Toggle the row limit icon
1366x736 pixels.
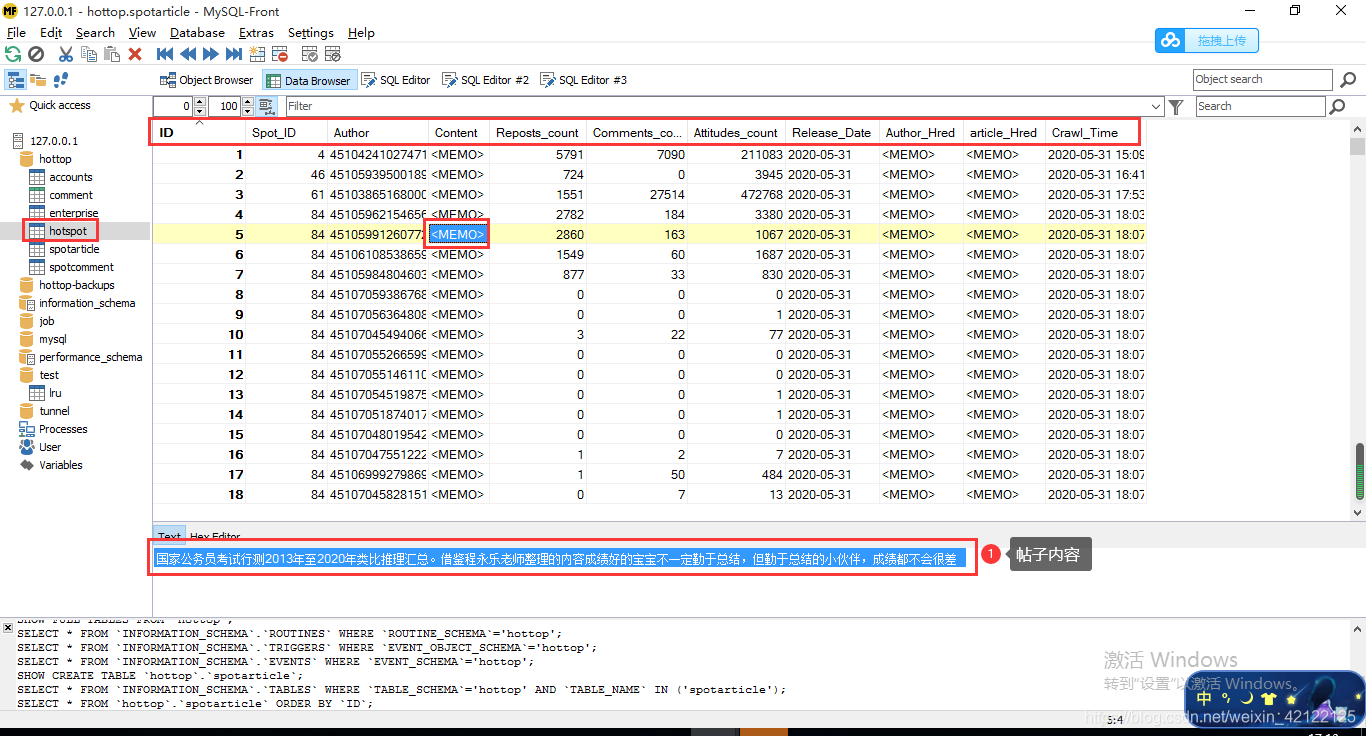[x=267, y=106]
